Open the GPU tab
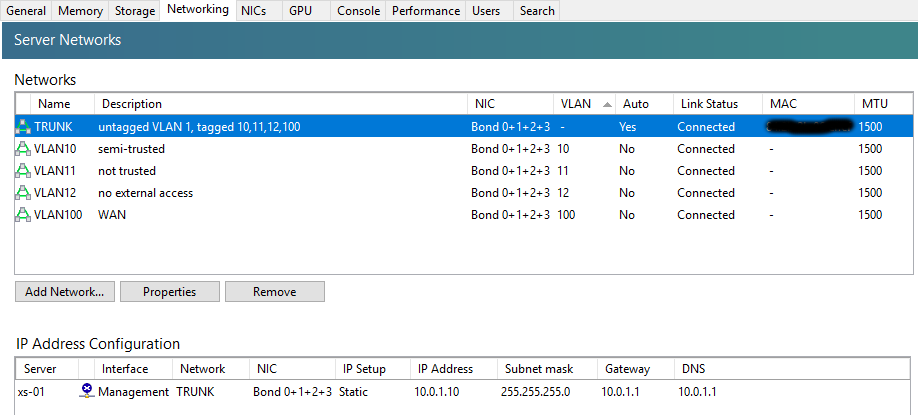This screenshot has width=918, height=415. click(x=300, y=11)
